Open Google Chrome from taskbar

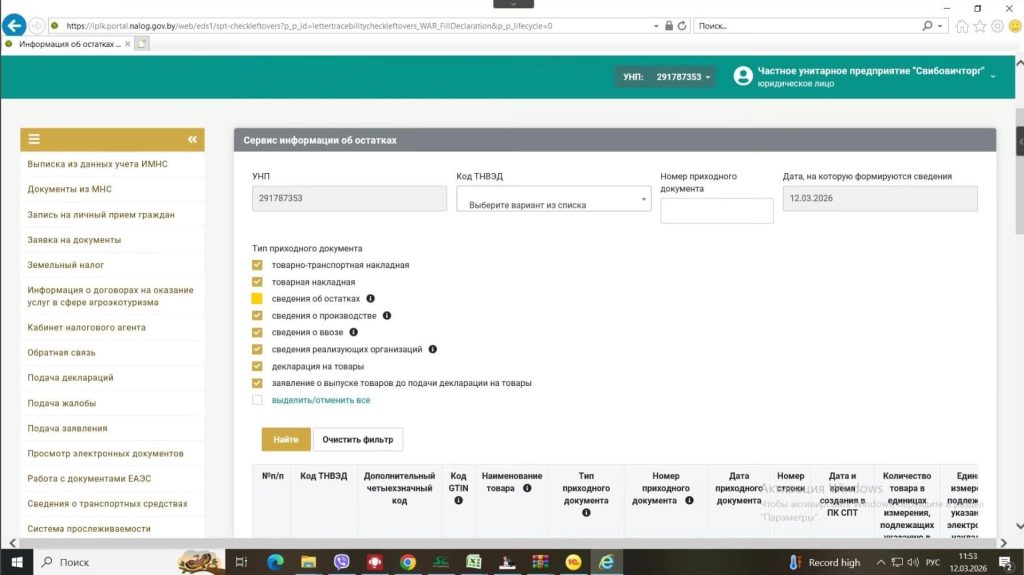[x=408, y=562]
